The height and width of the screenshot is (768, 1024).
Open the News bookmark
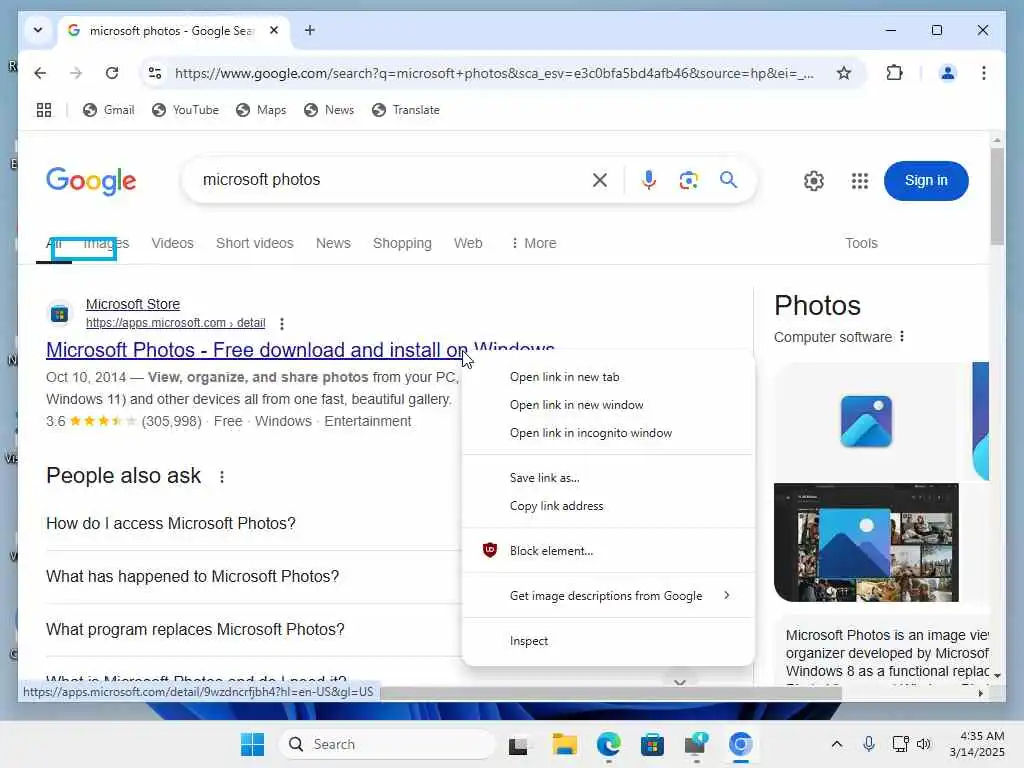[x=329, y=110]
